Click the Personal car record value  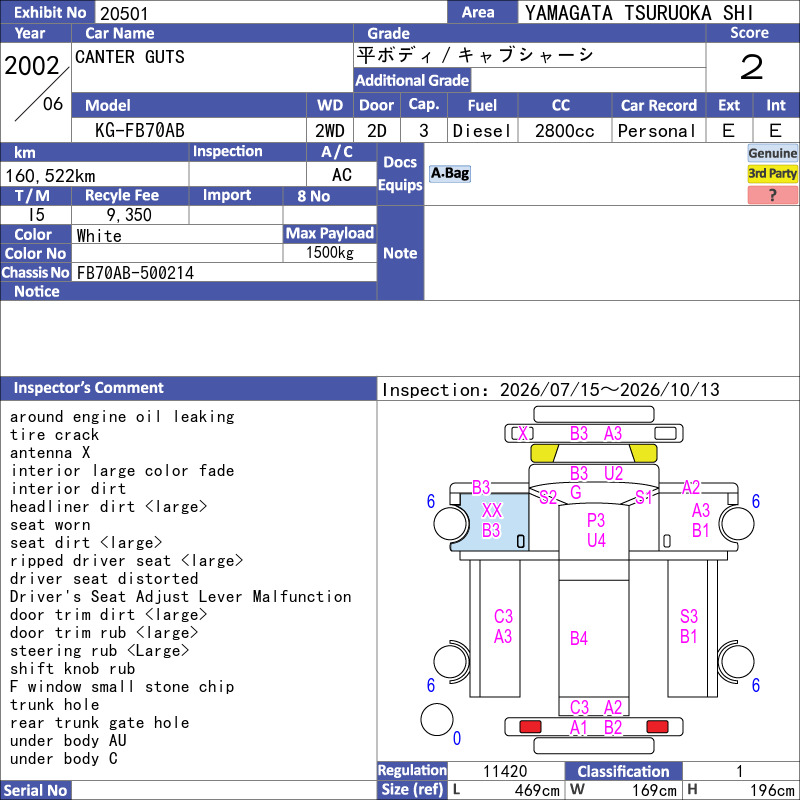657,131
